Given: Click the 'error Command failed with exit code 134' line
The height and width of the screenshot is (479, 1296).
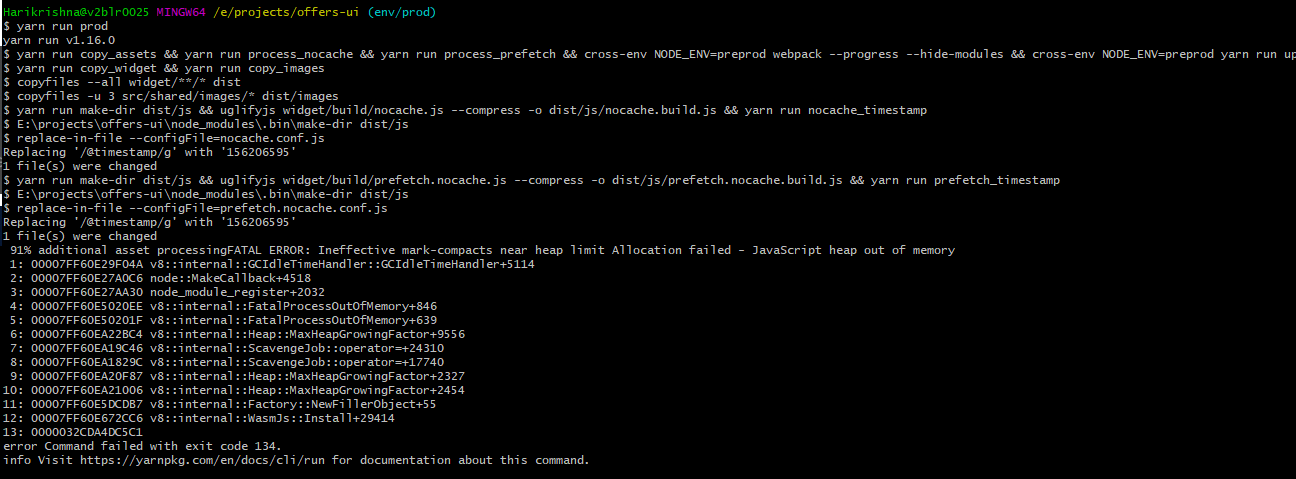Looking at the screenshot, I should (x=143, y=446).
